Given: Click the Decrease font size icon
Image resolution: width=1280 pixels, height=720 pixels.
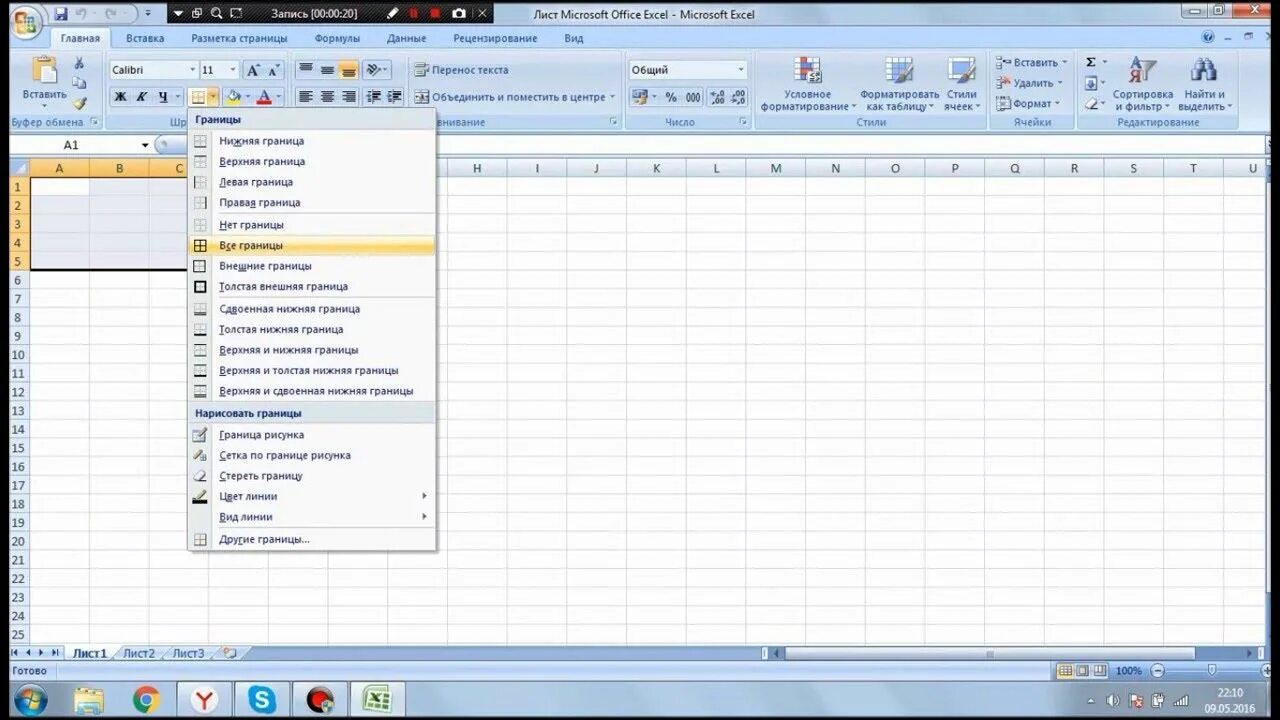Looking at the screenshot, I should click(x=274, y=70).
